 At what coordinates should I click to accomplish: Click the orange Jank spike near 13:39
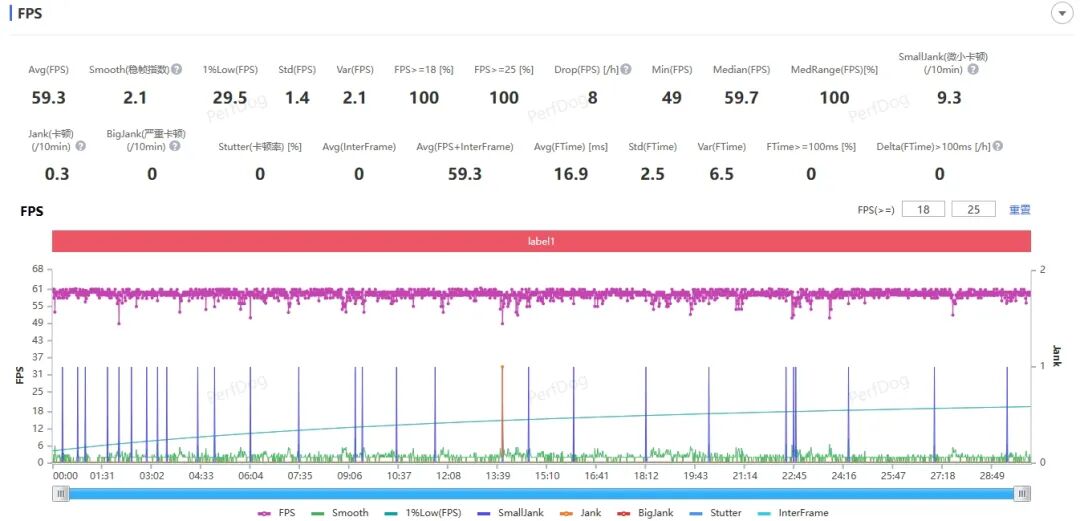click(x=502, y=413)
